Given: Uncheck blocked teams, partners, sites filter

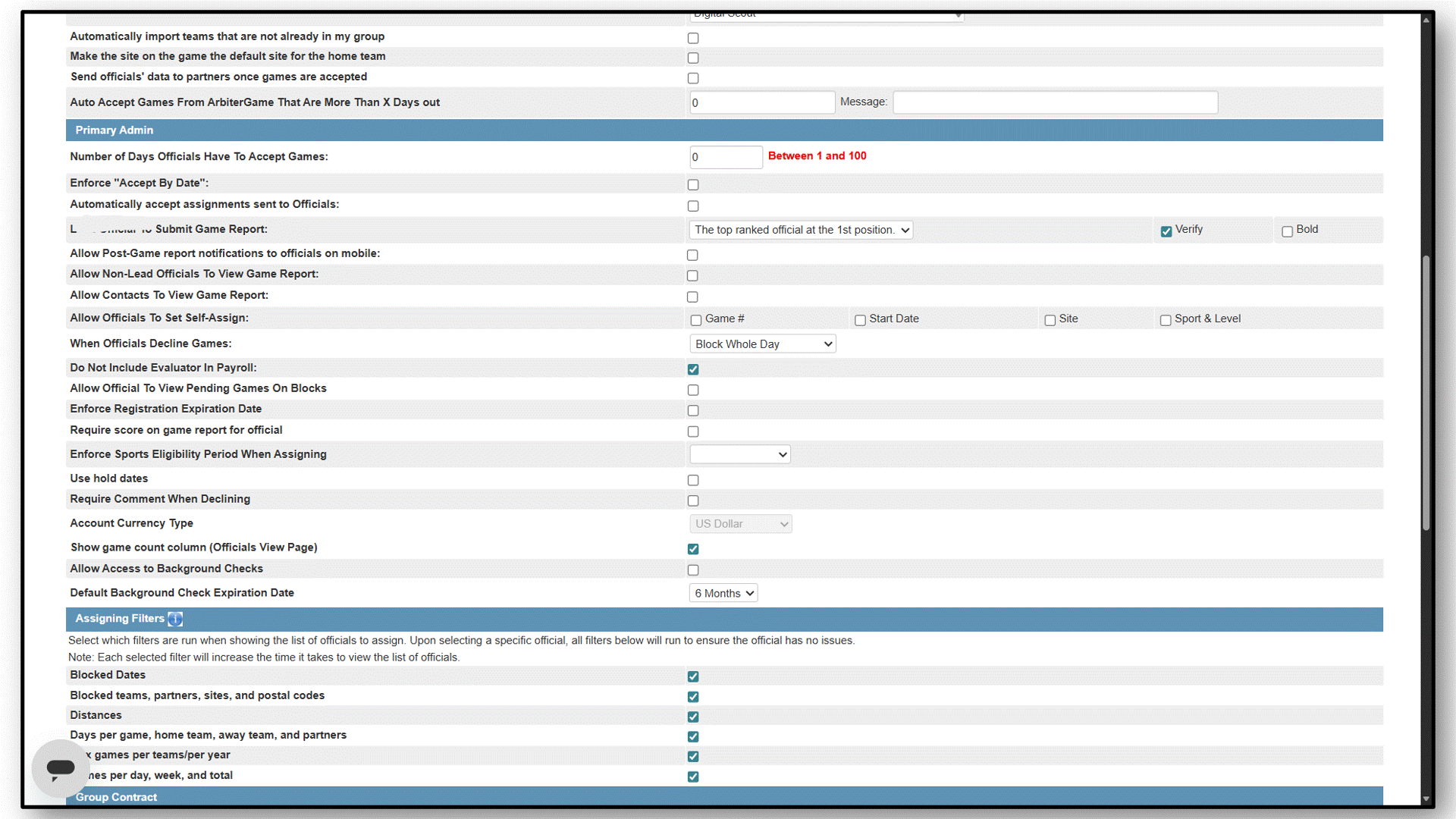Looking at the screenshot, I should pos(693,696).
